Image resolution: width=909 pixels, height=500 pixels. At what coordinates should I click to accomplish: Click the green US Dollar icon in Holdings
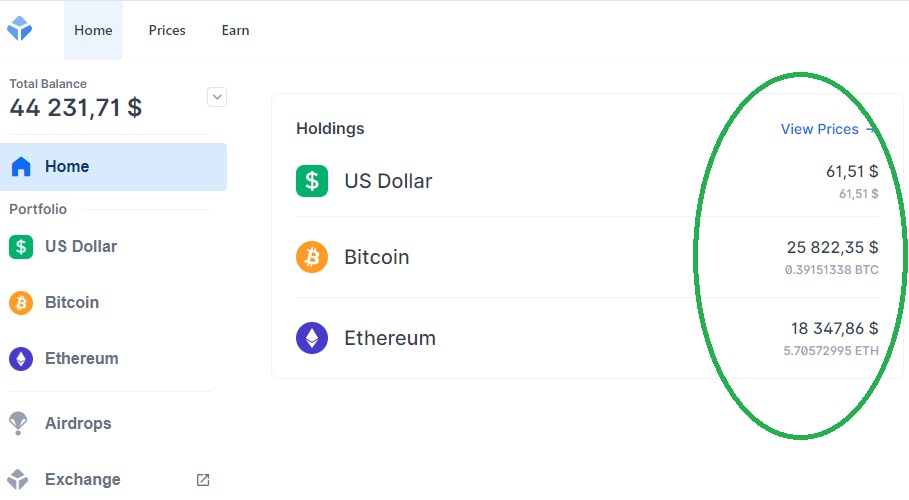click(x=312, y=181)
